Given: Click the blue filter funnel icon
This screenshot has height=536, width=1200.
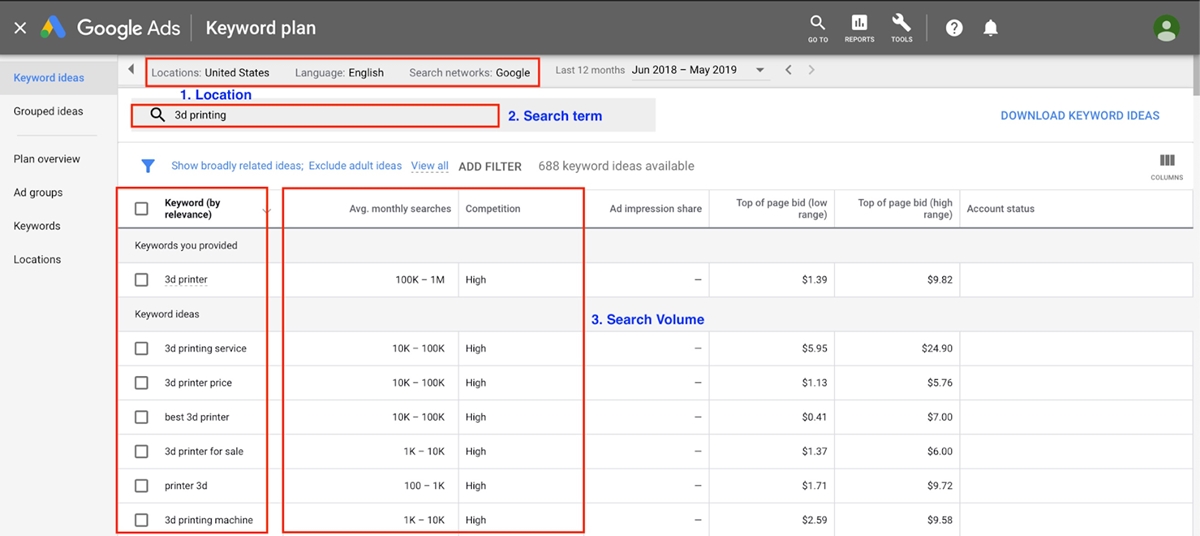Looking at the screenshot, I should [148, 166].
